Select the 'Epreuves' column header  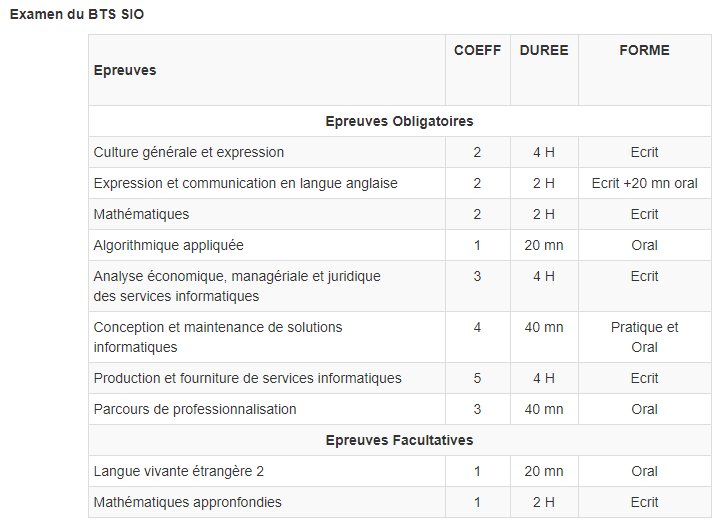[125, 70]
